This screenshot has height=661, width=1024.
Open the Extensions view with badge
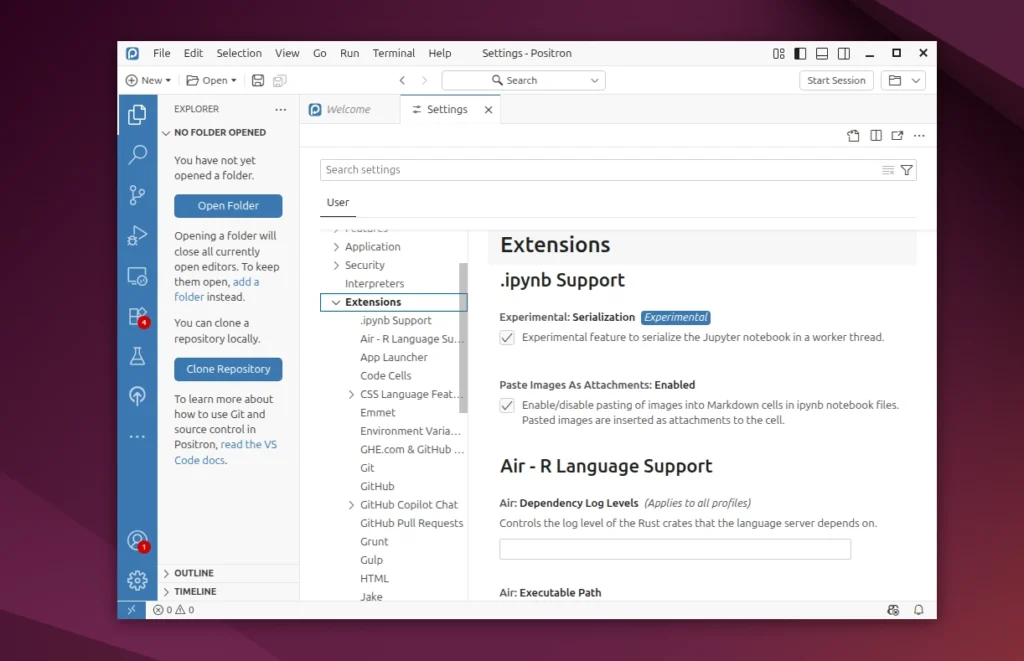coord(138,316)
